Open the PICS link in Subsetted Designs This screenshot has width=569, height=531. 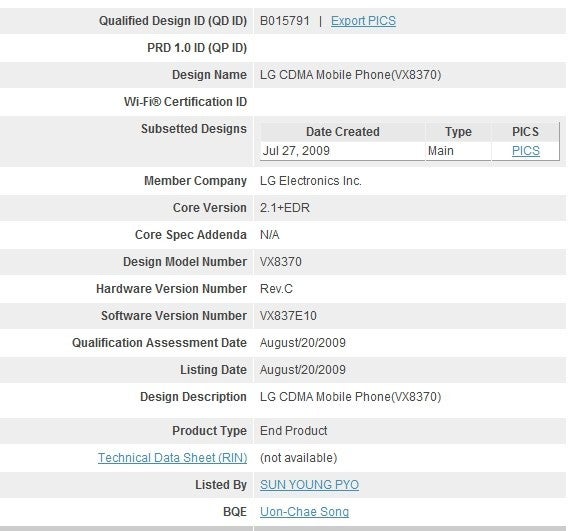point(526,151)
